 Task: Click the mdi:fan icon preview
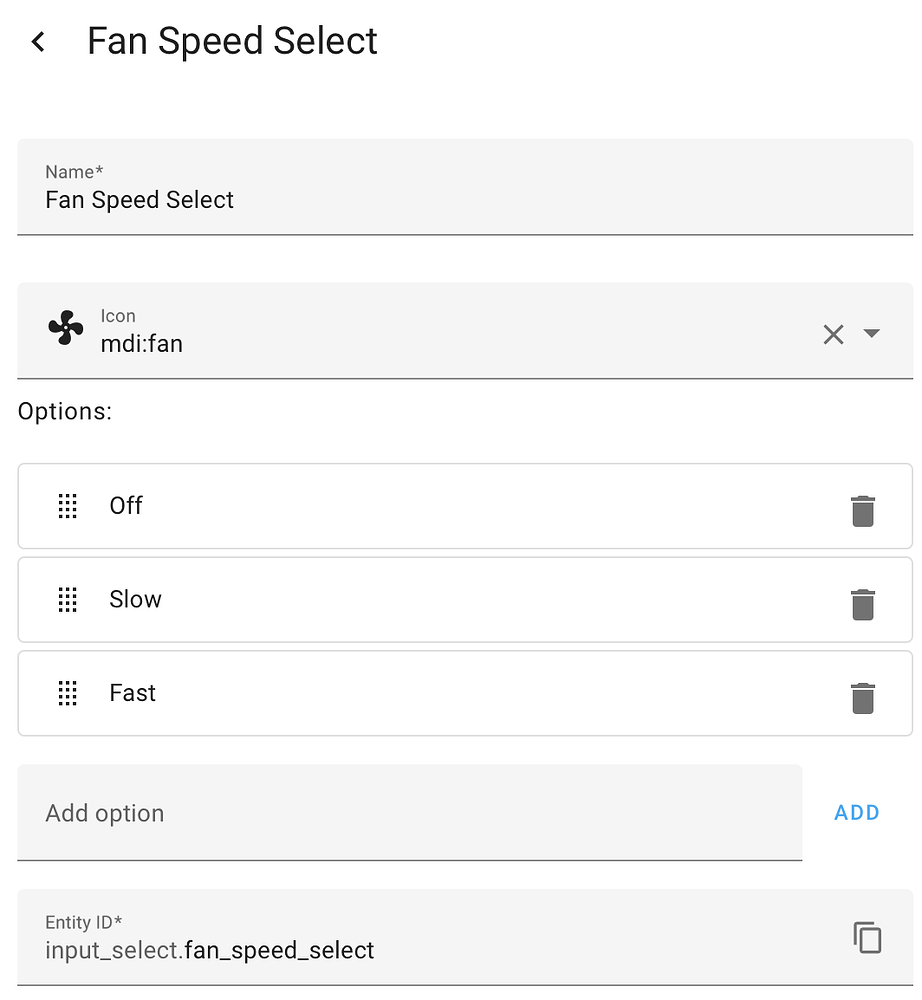pos(64,330)
